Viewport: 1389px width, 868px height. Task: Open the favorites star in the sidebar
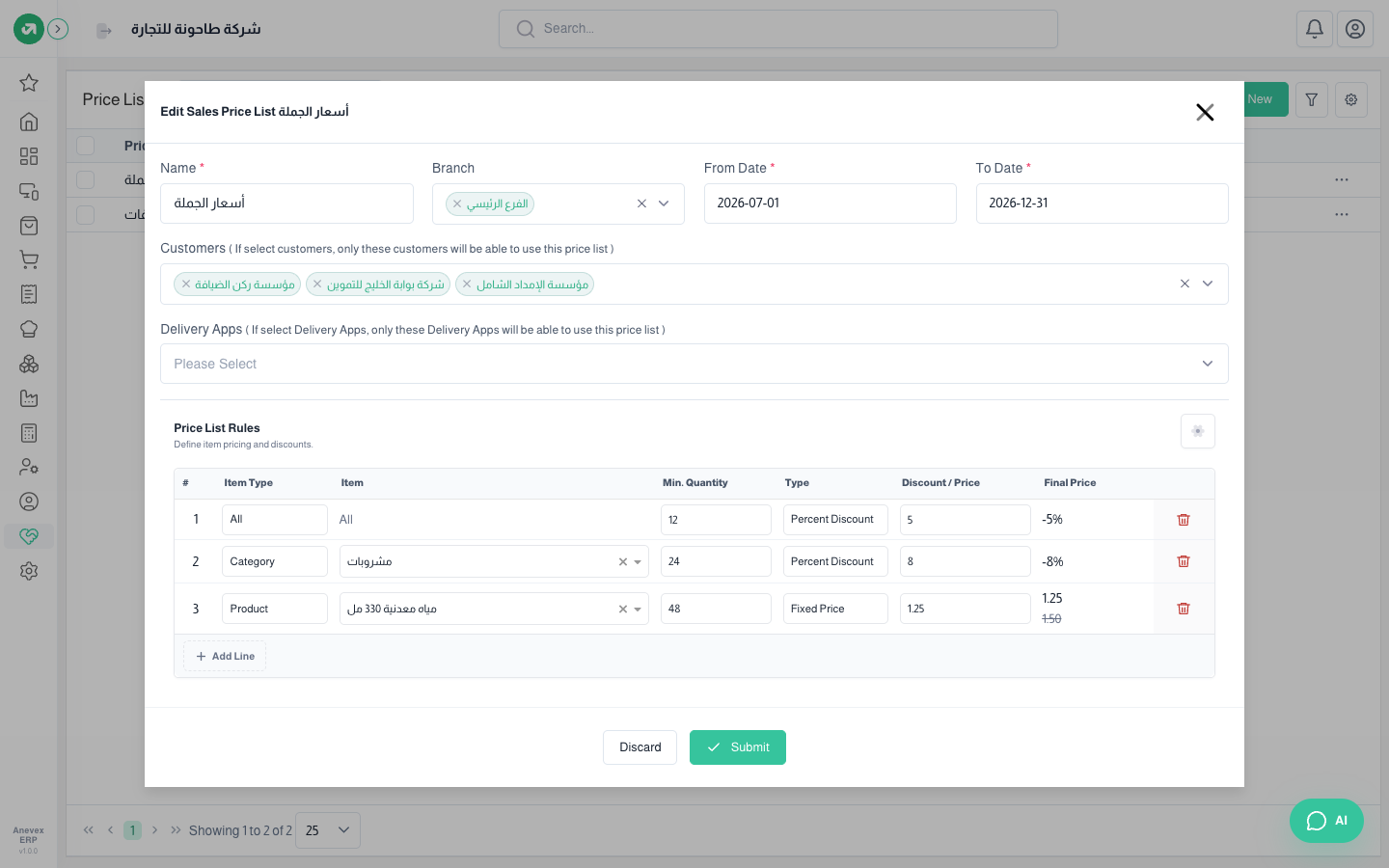29,83
